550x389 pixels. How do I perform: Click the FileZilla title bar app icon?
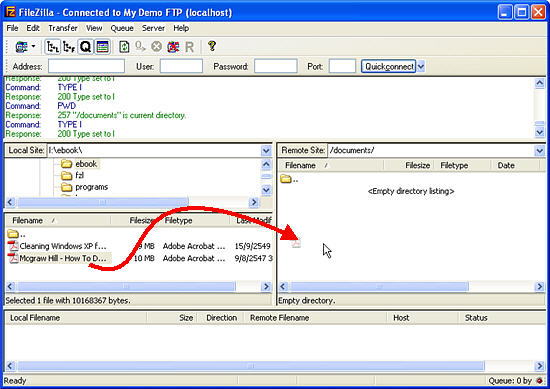pyautogui.click(x=10, y=12)
